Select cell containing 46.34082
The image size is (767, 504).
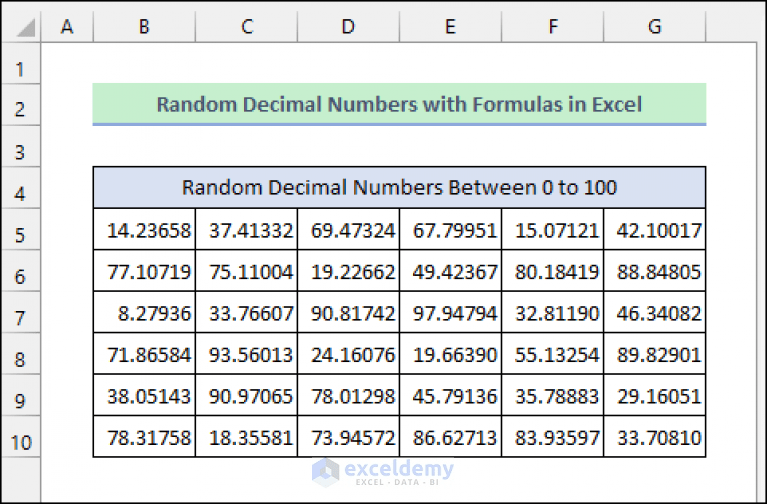pyautogui.click(x=655, y=313)
